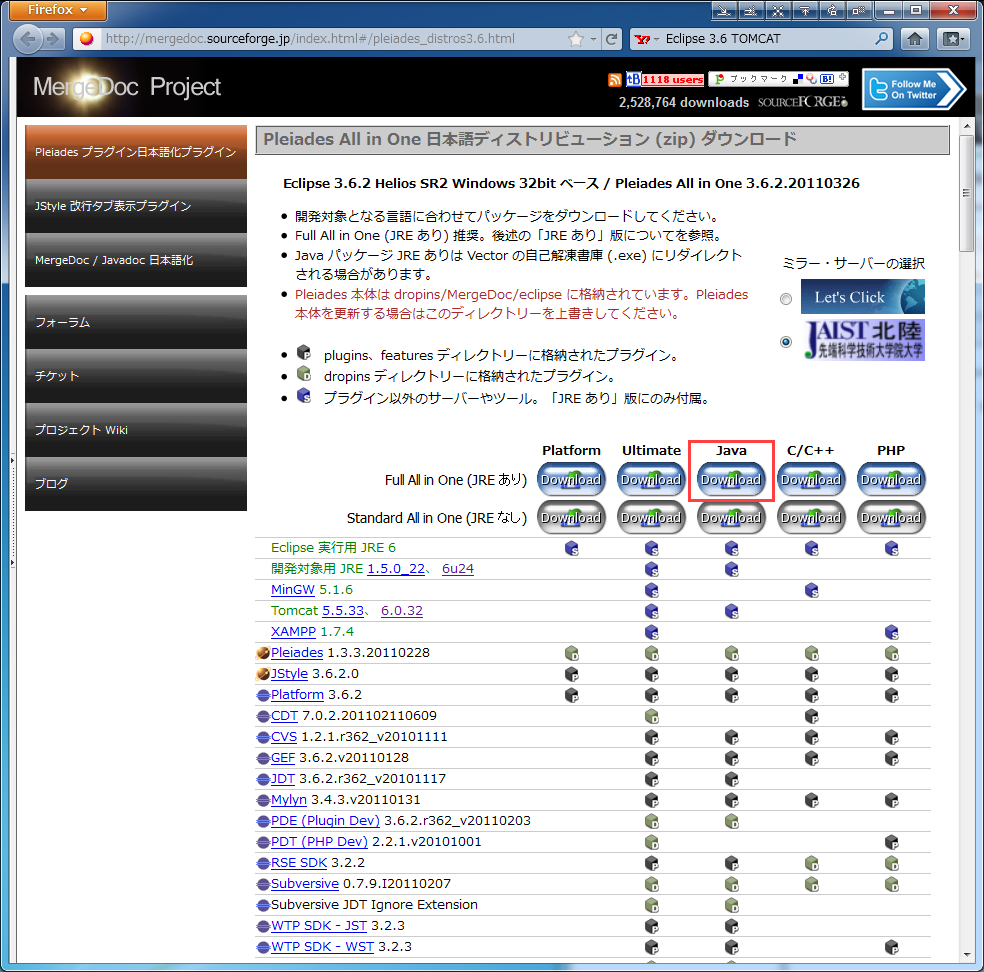Click MinGW tool icon in C/C++ column

(811, 590)
